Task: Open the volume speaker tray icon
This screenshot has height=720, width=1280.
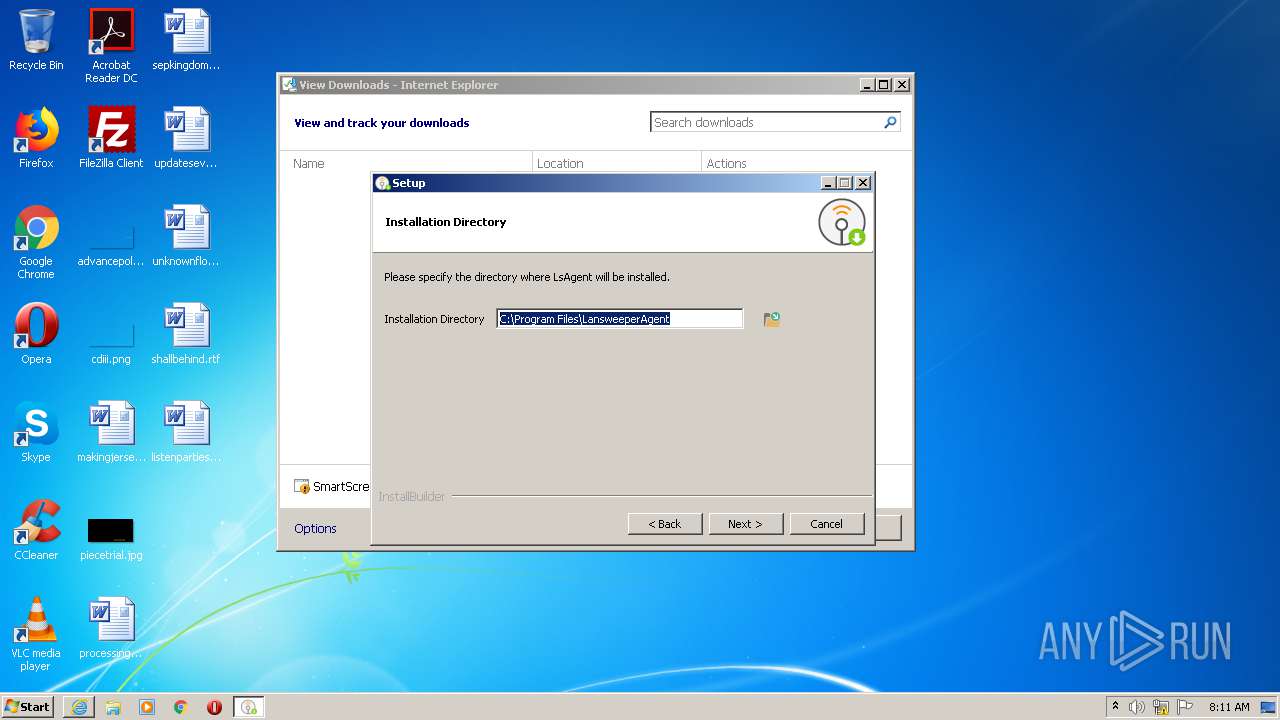Action: 1137,707
